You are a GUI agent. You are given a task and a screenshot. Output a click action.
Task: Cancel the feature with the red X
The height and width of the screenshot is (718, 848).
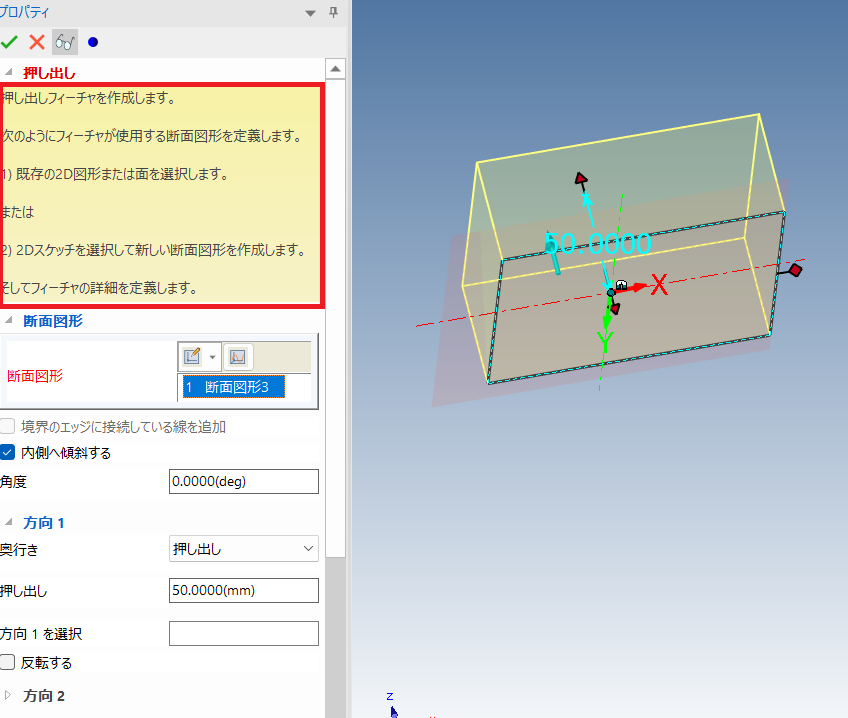(36, 41)
